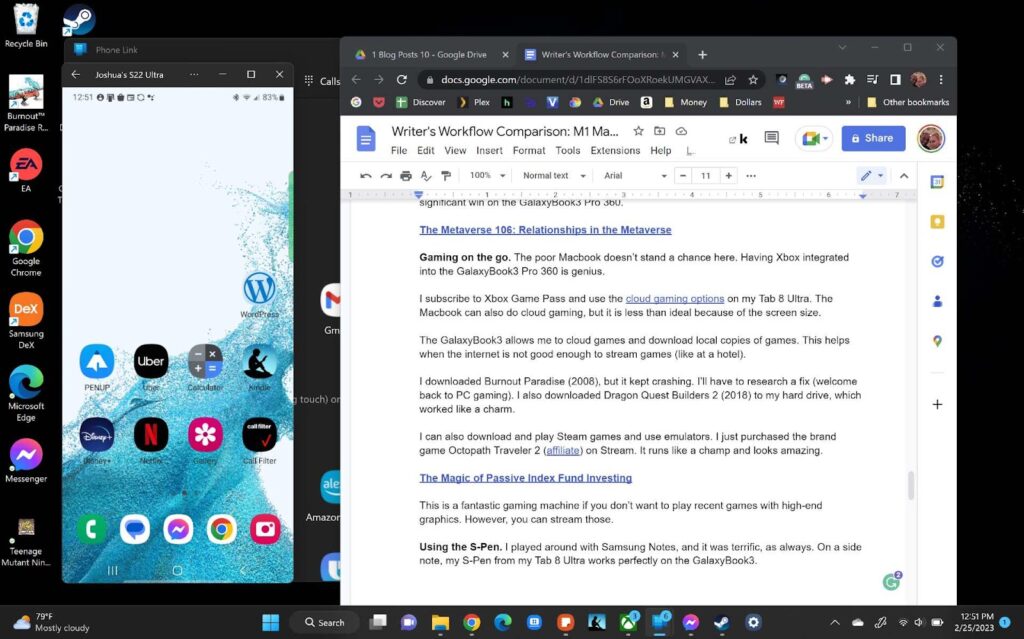
Task: Launch Uber app on phone screen
Action: pyautogui.click(x=151, y=362)
